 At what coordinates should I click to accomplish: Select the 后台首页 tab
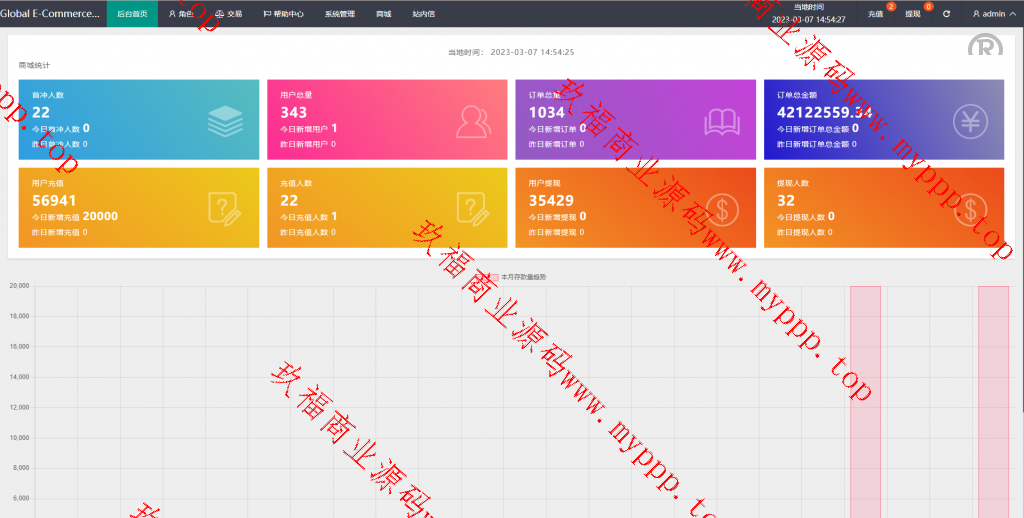click(132, 14)
